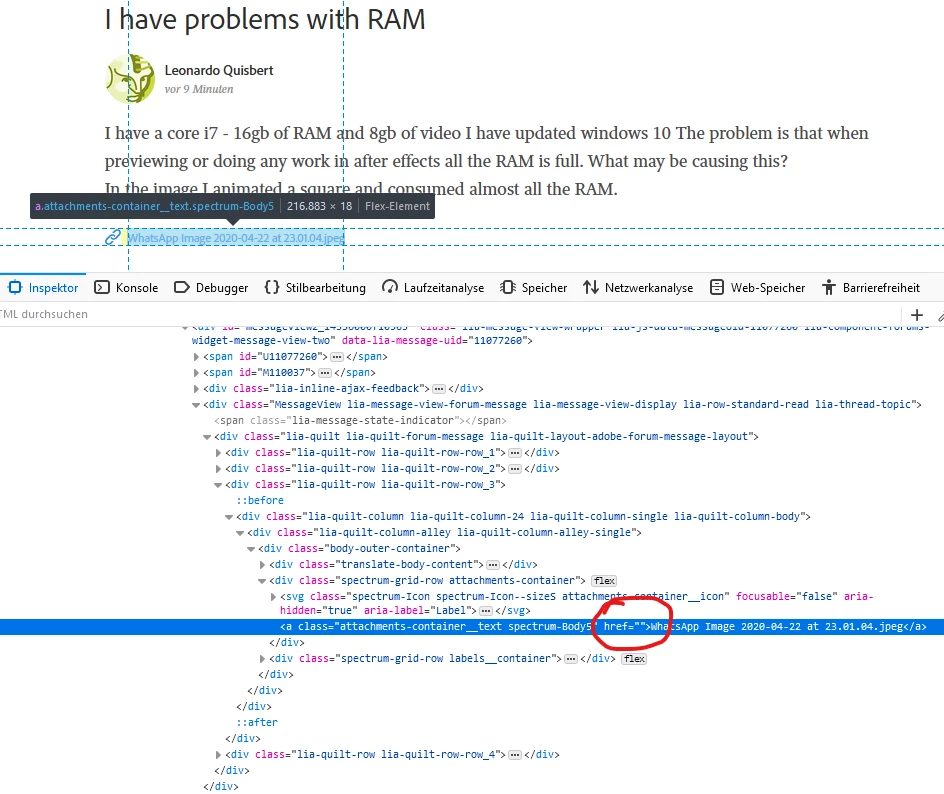
Task: Select the ::before pseudo-element row
Action: (x=259, y=501)
